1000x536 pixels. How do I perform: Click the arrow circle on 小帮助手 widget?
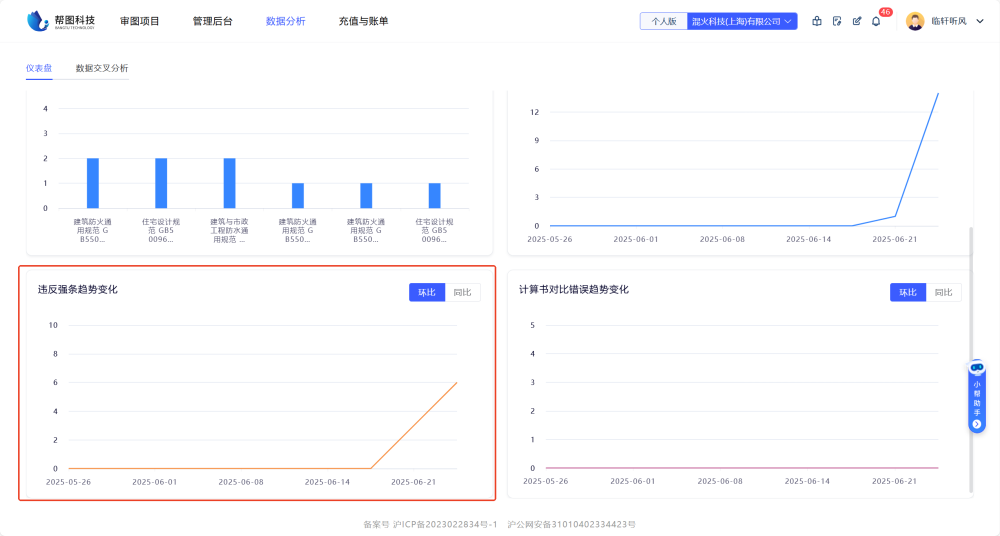[977, 424]
